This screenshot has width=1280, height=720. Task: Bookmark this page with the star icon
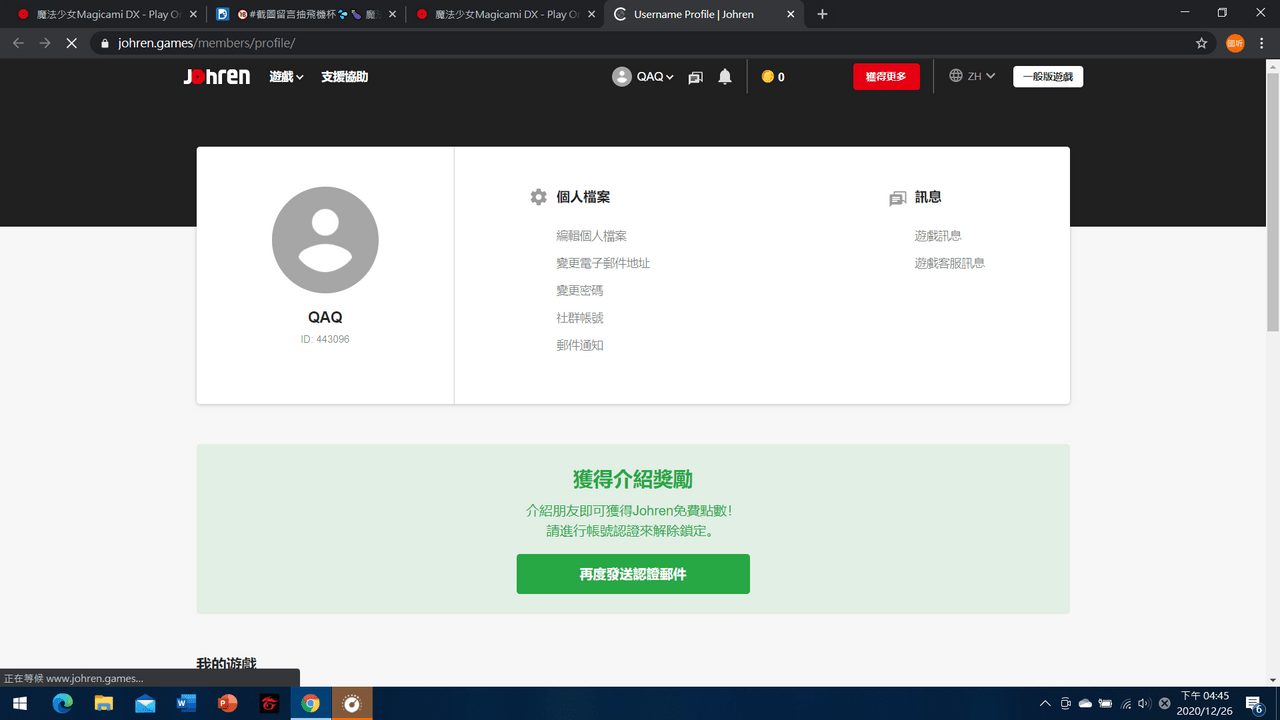click(1201, 43)
